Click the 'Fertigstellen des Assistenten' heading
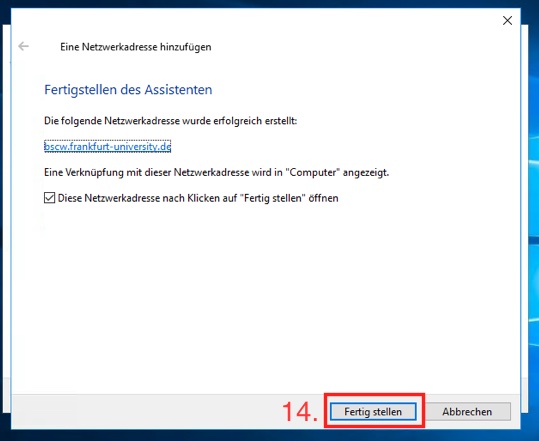This screenshot has width=539, height=441. (x=128, y=90)
